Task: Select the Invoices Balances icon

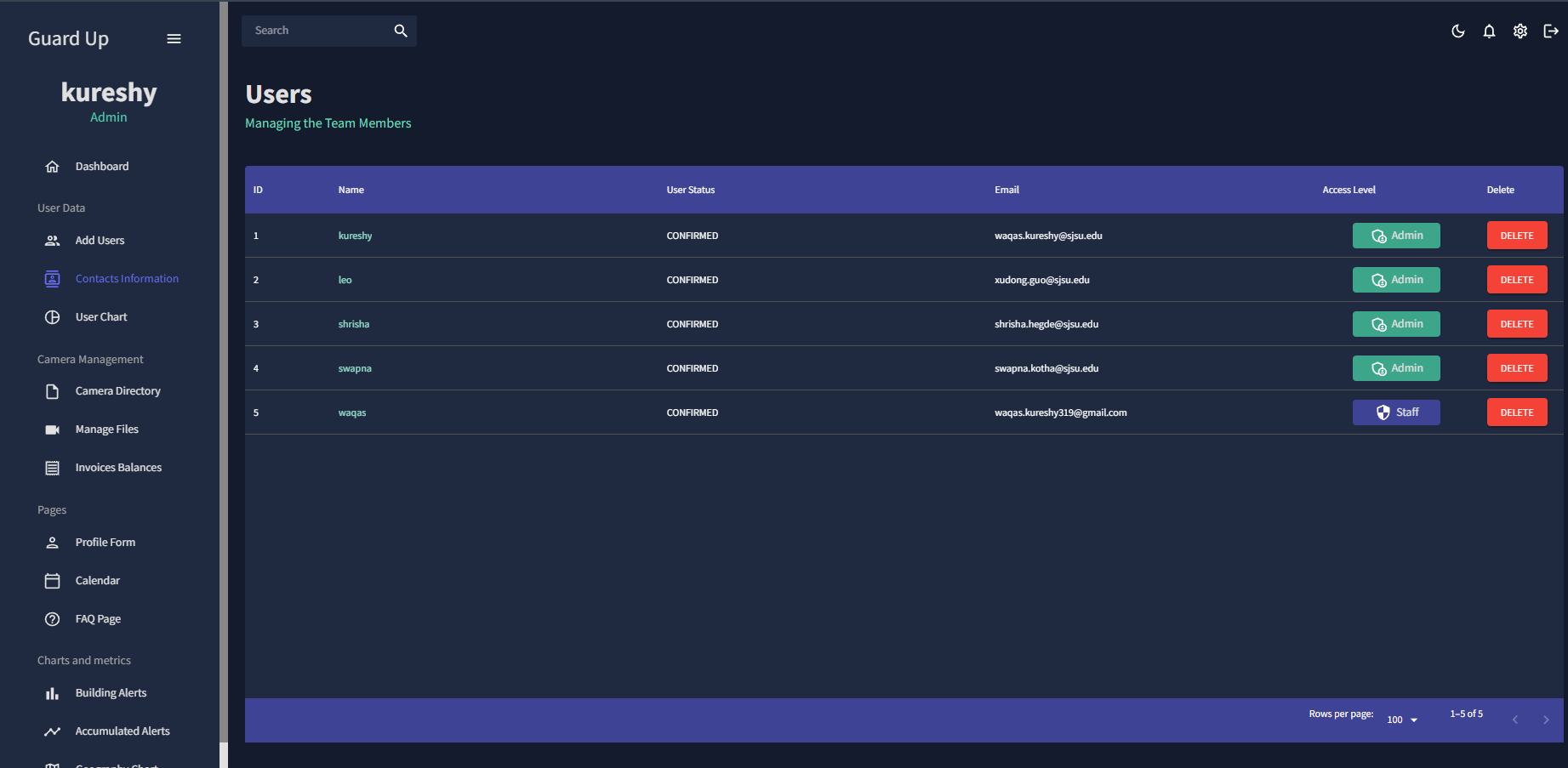Action: (52, 467)
